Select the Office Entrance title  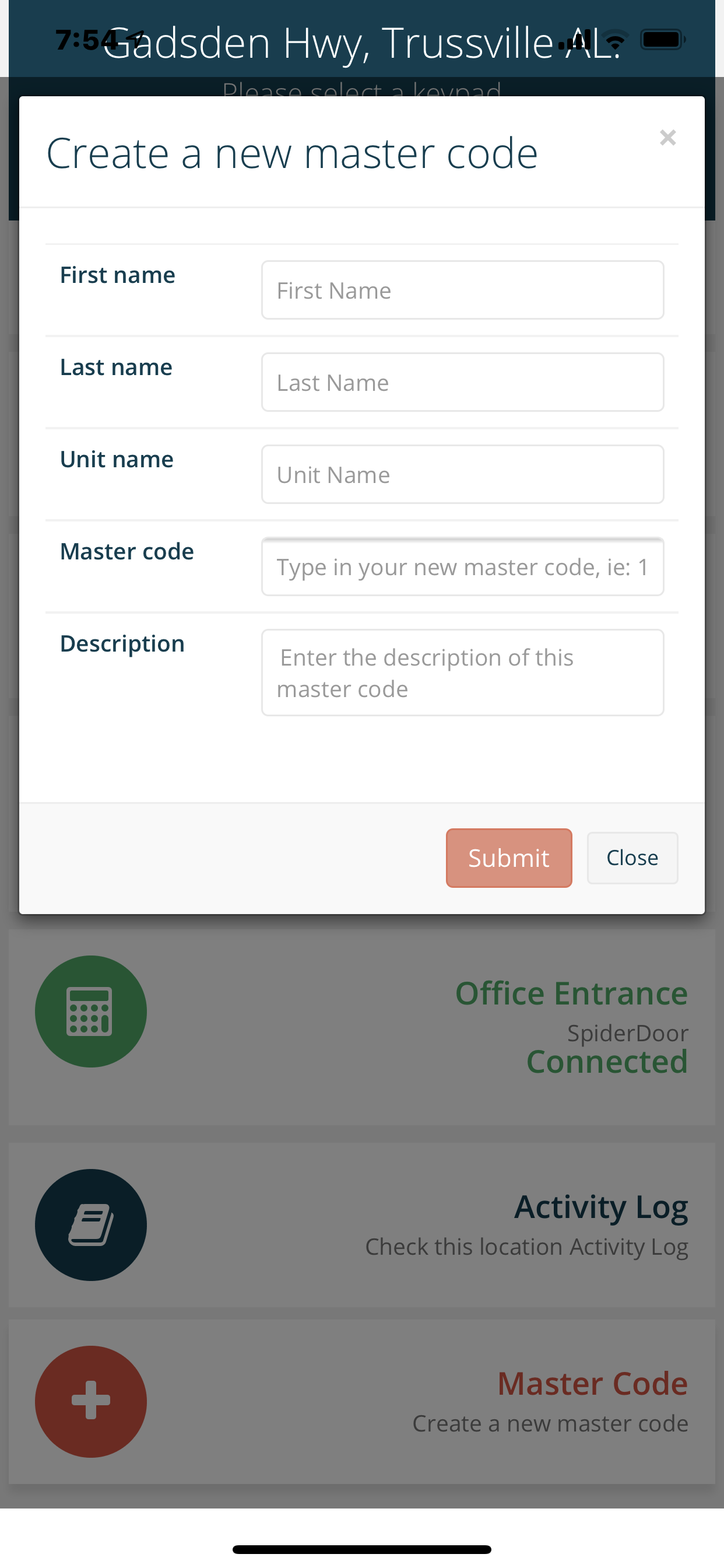(x=571, y=993)
